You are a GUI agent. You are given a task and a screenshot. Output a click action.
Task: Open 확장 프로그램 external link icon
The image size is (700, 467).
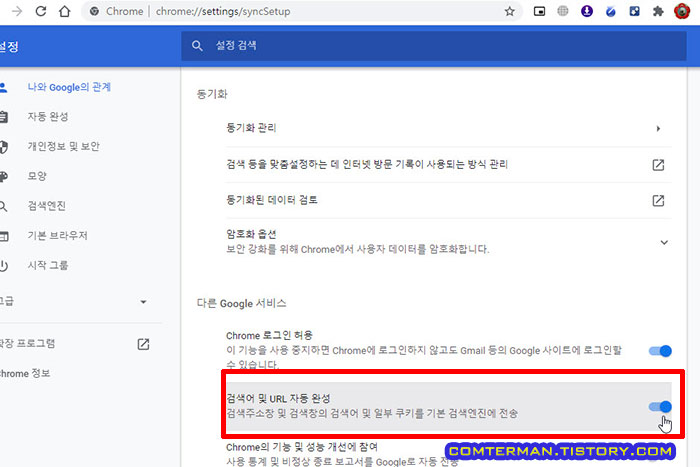click(143, 344)
